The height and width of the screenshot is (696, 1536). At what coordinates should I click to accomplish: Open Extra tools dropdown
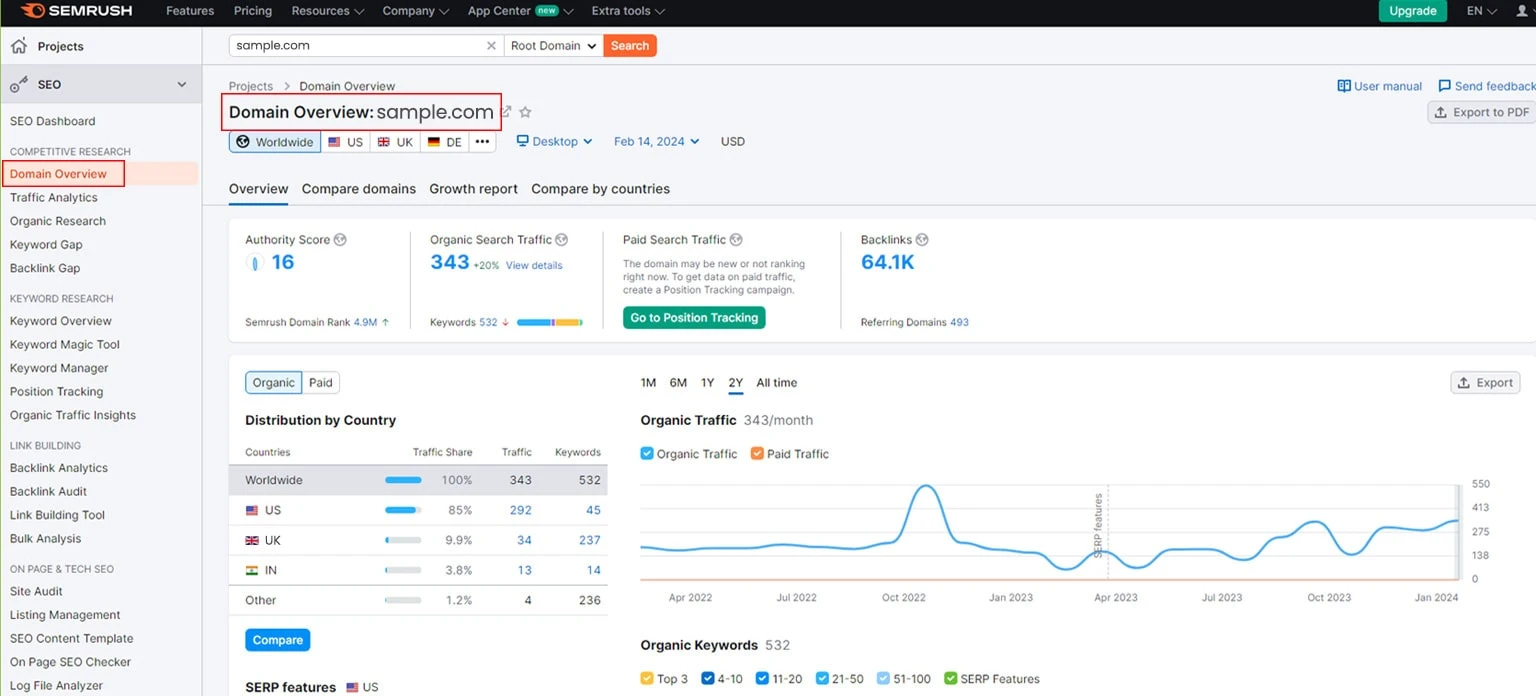[628, 11]
